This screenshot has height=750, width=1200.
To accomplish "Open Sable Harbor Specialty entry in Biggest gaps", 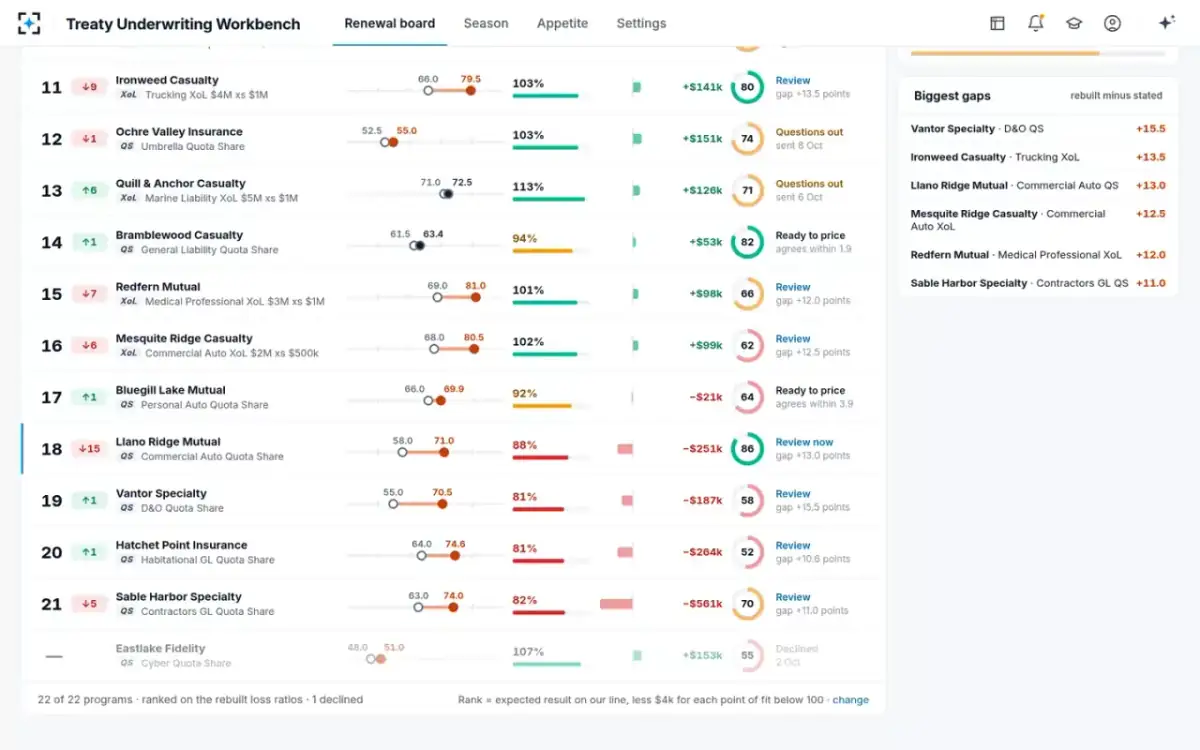I will (x=1038, y=283).
